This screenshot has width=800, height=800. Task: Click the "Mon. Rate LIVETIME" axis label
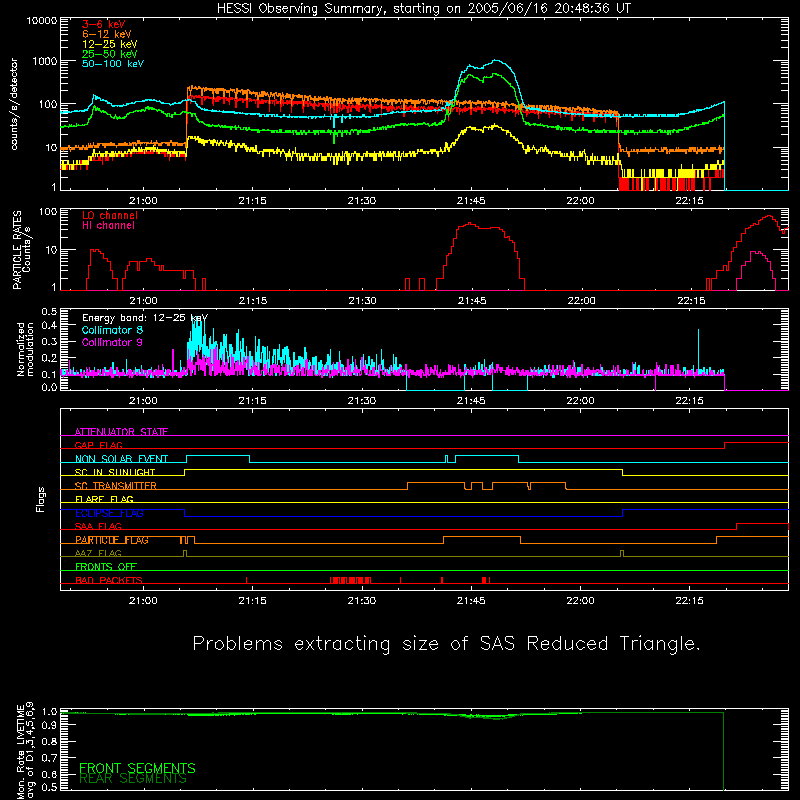[x=21, y=751]
